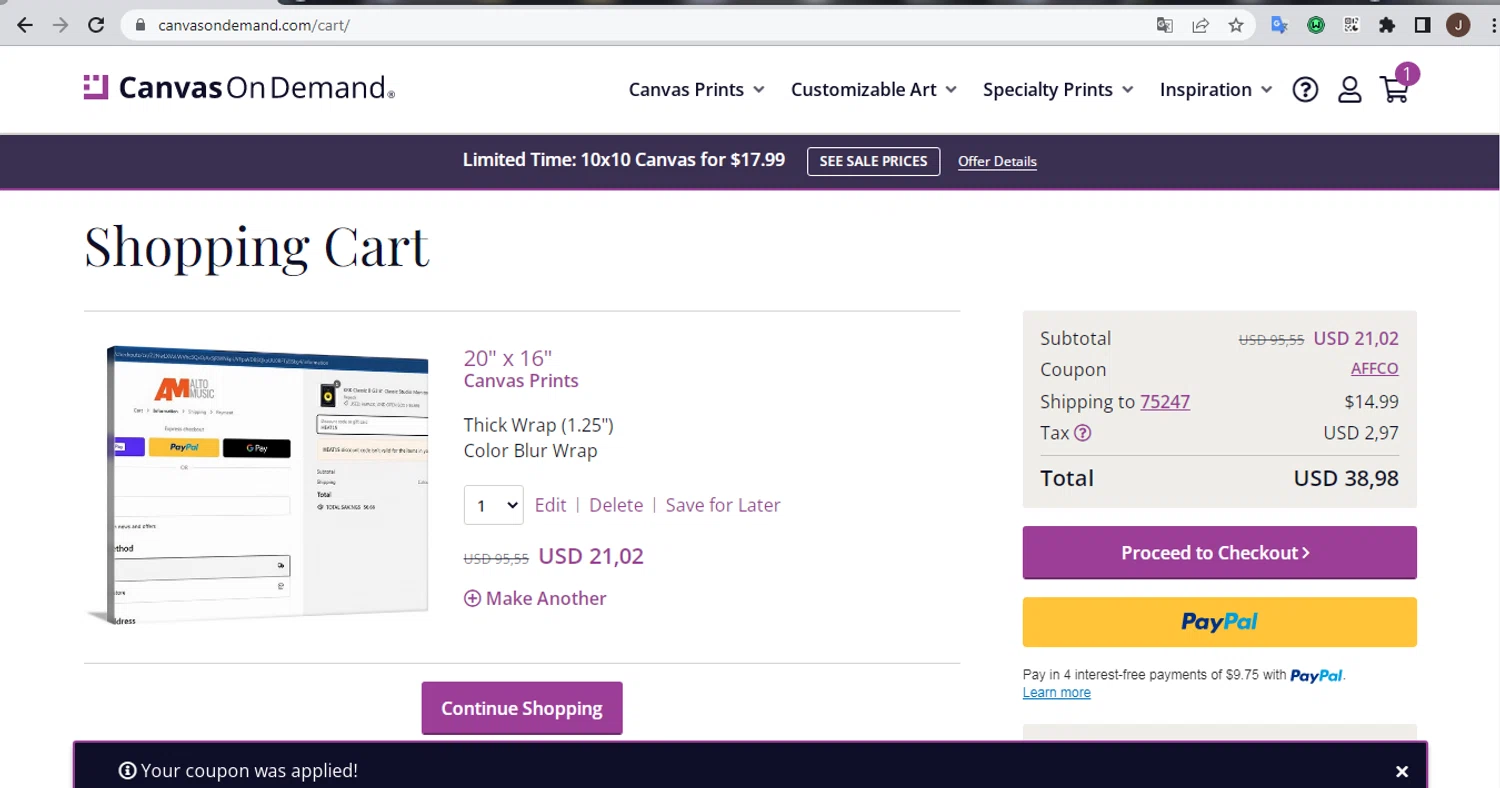Change shipping zip code 75247
The width and height of the screenshot is (1500, 788).
(x=1165, y=402)
